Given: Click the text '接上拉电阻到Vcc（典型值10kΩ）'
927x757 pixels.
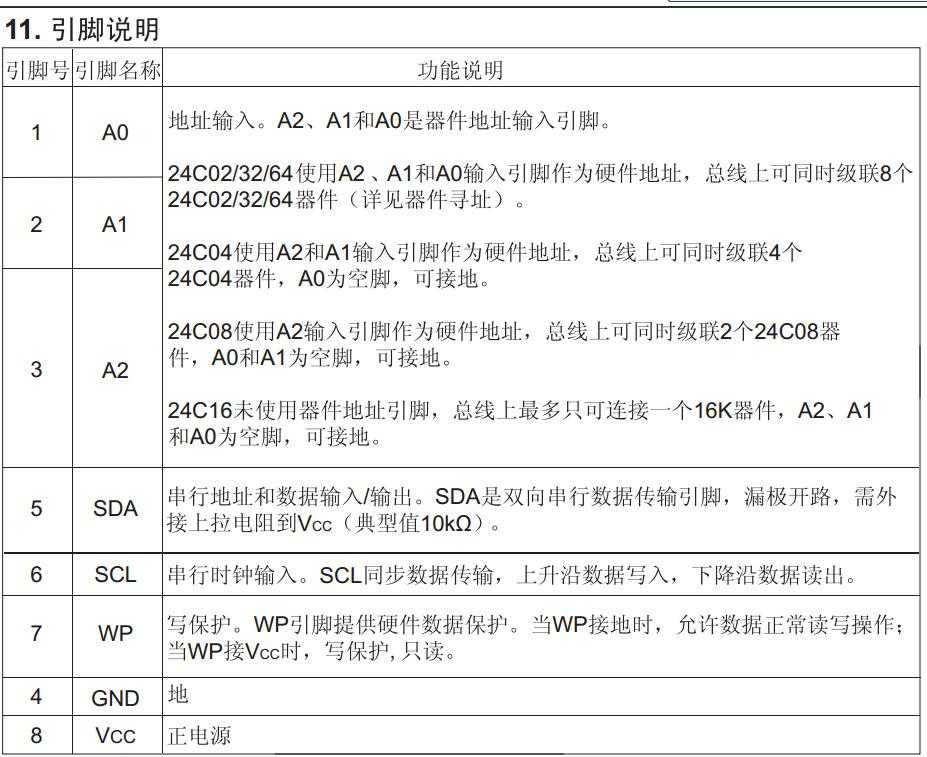Looking at the screenshot, I should 334,523.
